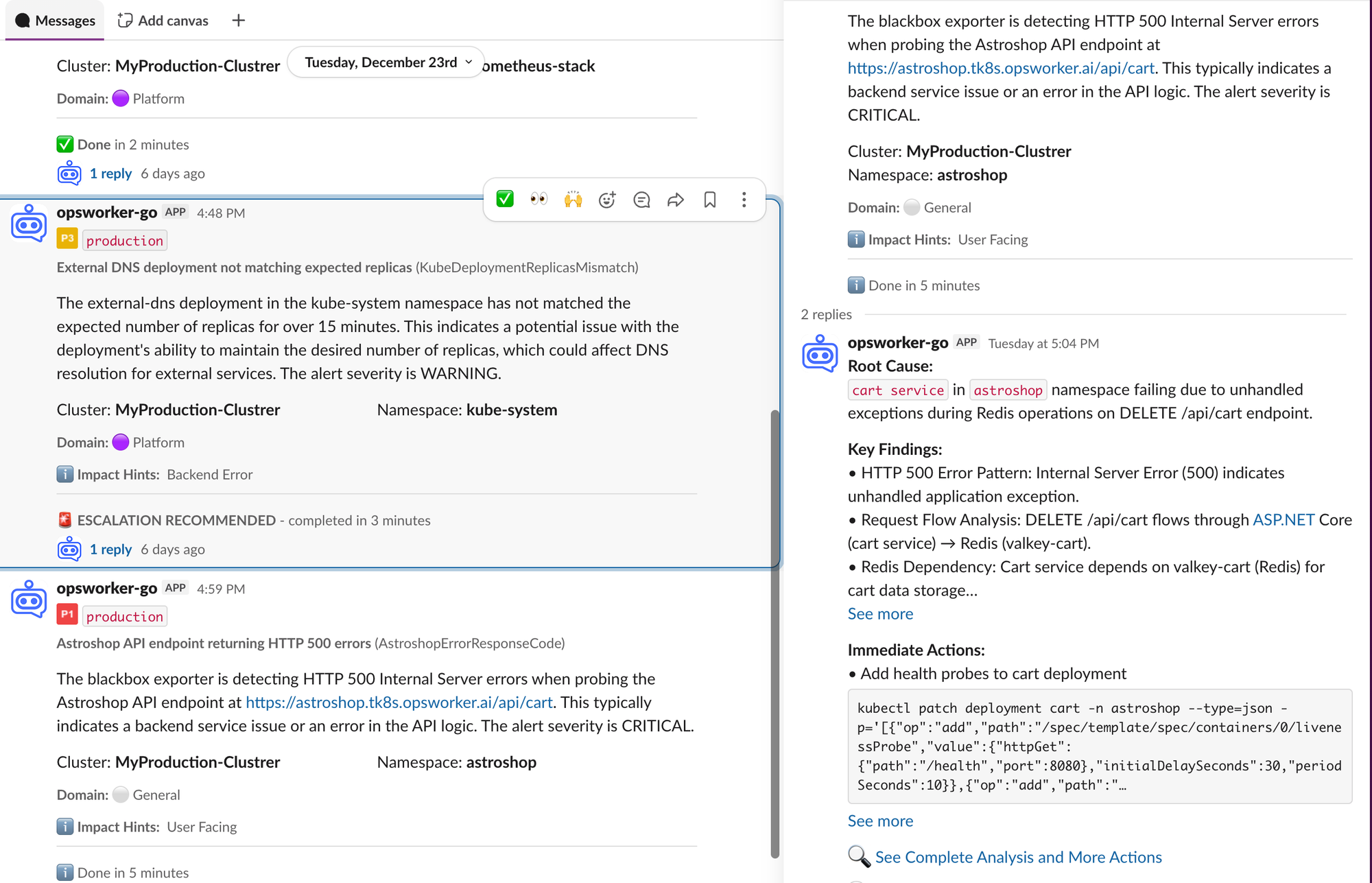Image resolution: width=1372 pixels, height=883 pixels.
Task: Select the Add canvas tab
Action: coord(163,21)
